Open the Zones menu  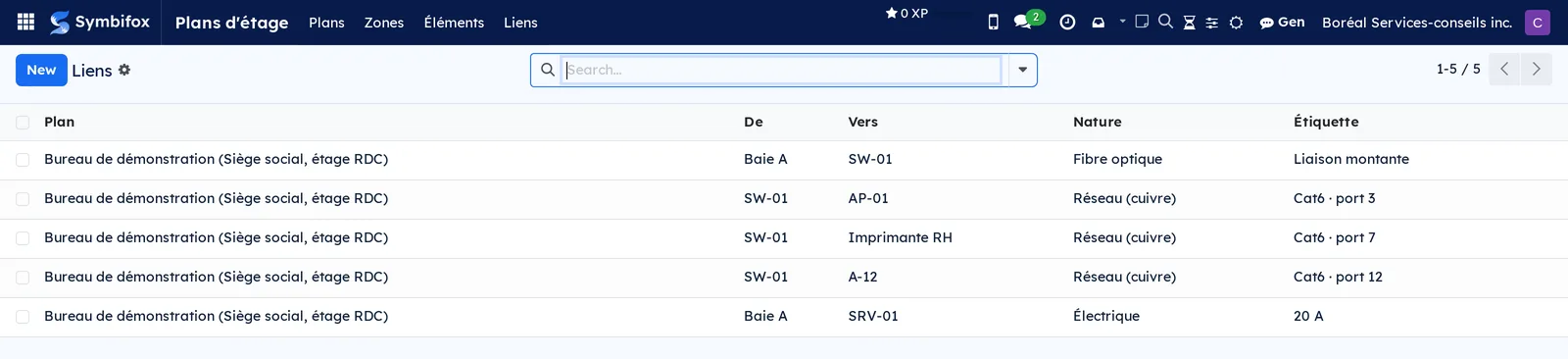click(x=384, y=22)
